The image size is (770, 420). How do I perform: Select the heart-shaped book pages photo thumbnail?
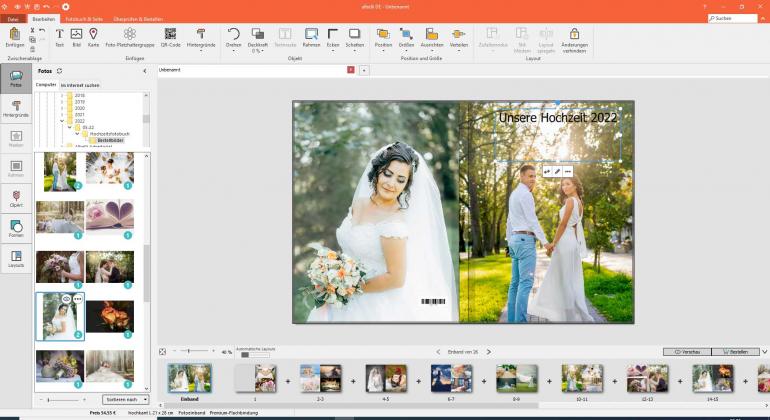tap(110, 214)
